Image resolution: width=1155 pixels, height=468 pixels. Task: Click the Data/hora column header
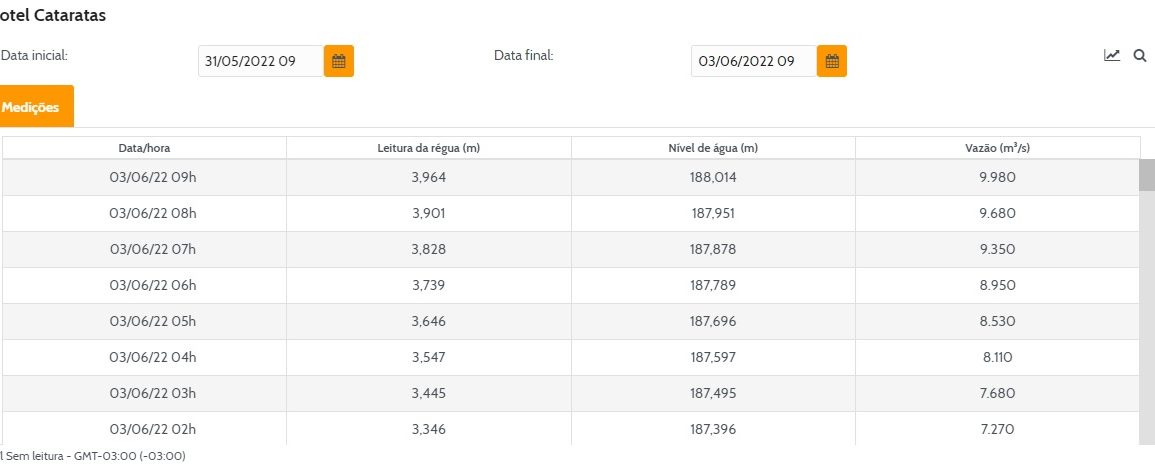coord(144,148)
